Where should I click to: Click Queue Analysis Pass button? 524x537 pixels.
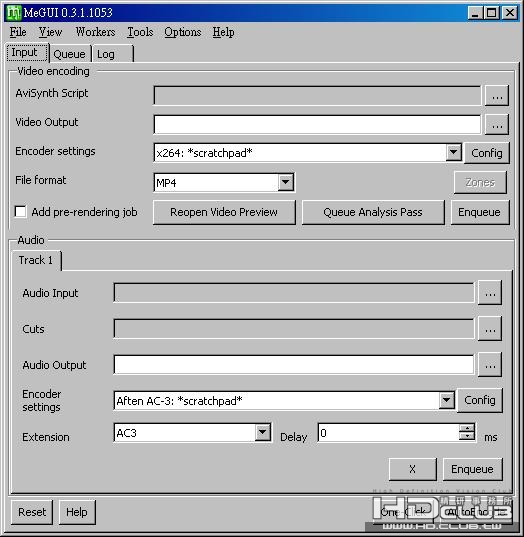point(373,212)
